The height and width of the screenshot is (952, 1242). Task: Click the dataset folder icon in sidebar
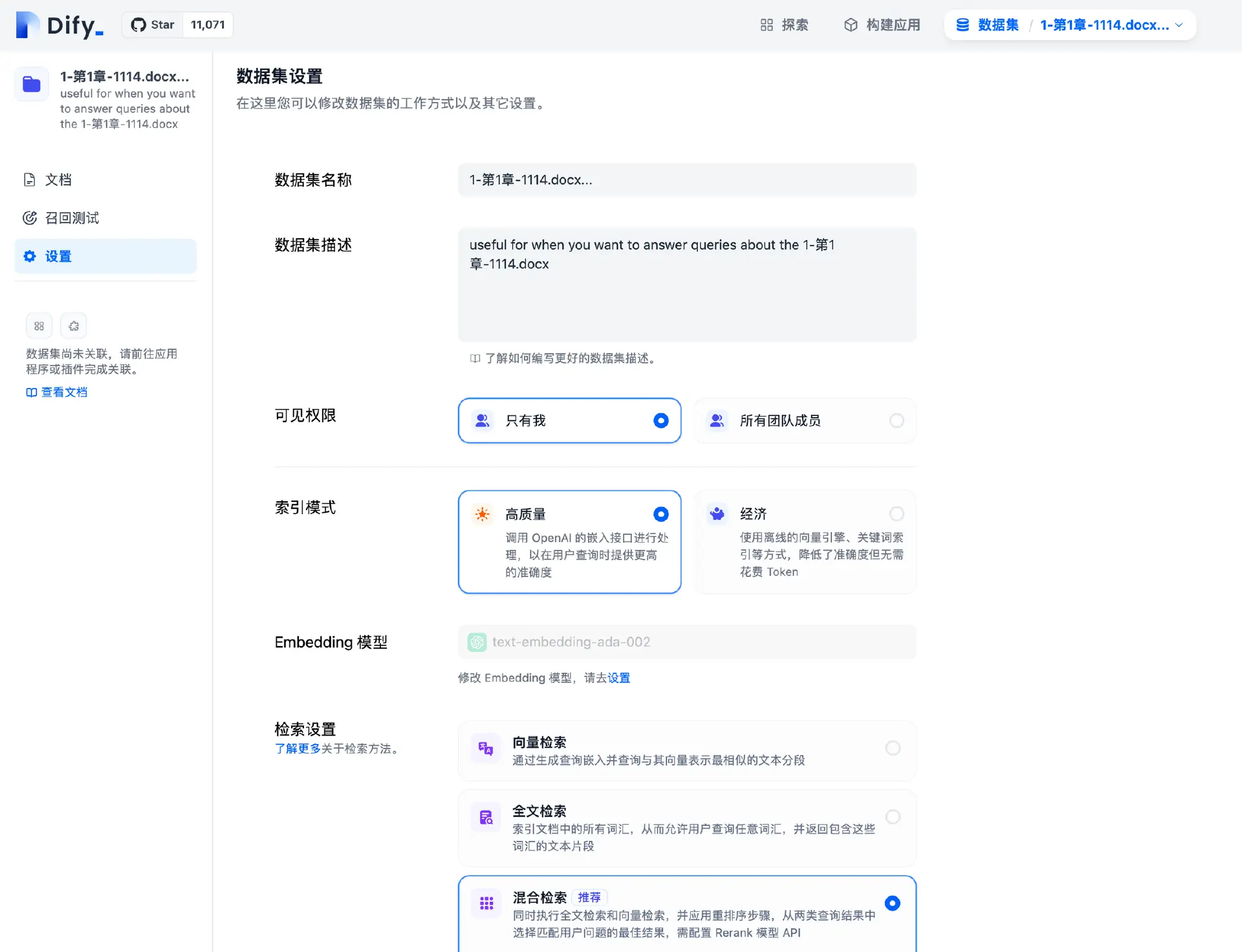point(32,84)
